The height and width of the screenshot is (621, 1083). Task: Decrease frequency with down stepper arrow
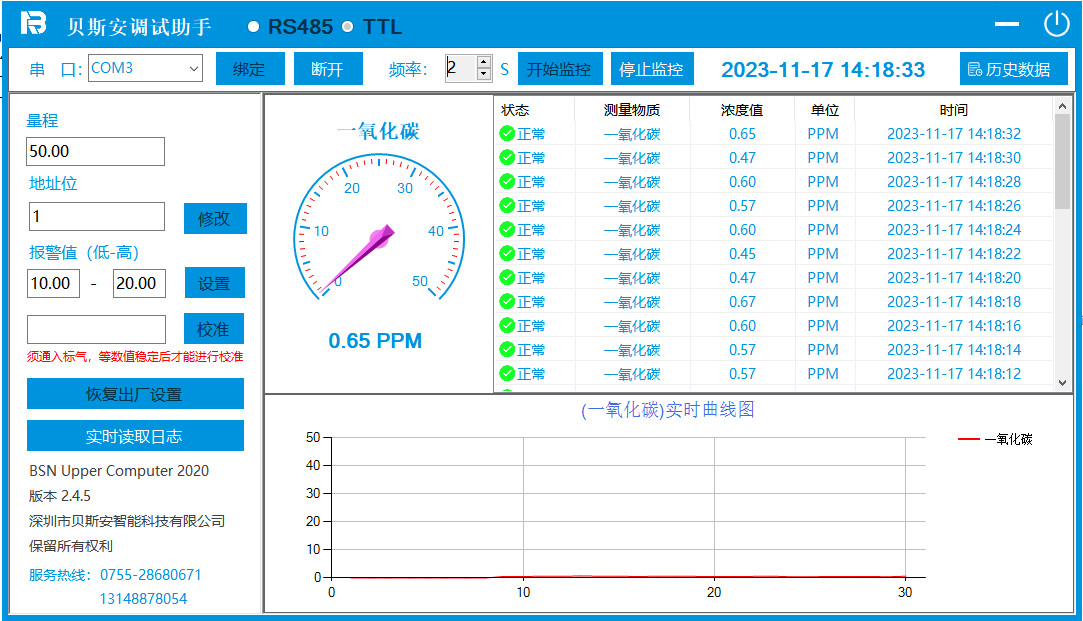tap(484, 75)
